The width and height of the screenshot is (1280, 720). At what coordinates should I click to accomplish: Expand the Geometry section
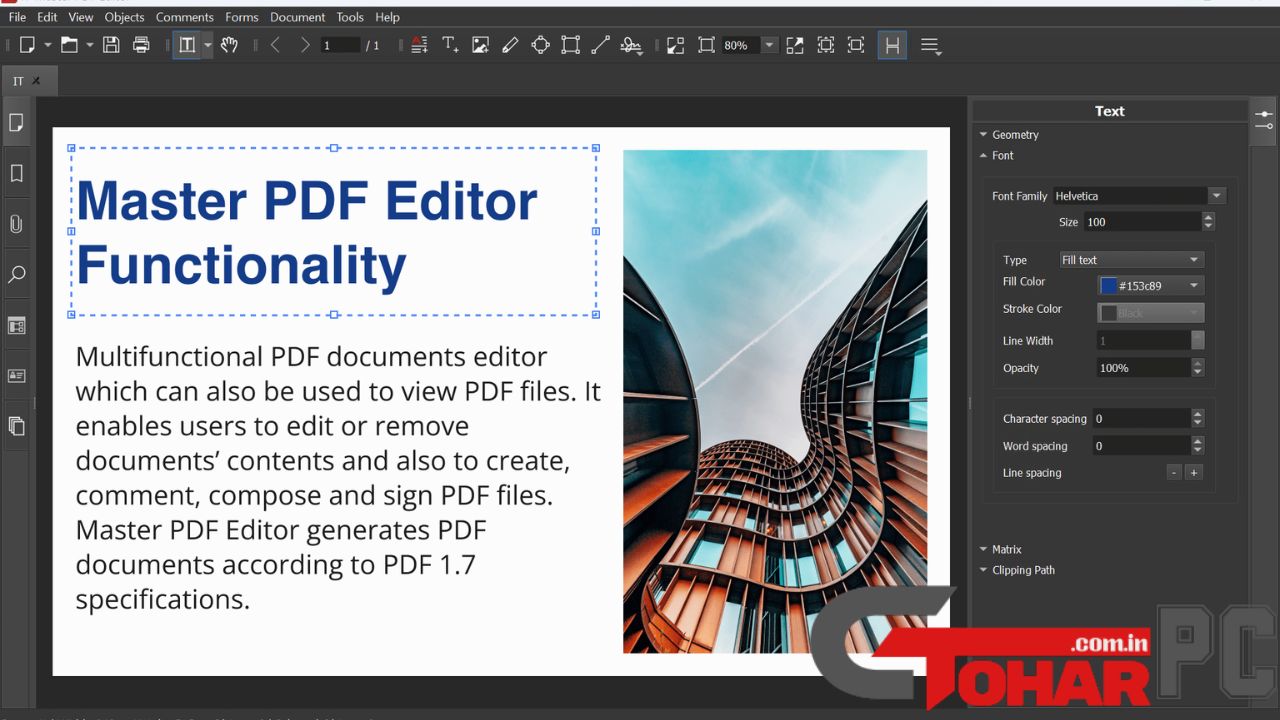(1009, 135)
